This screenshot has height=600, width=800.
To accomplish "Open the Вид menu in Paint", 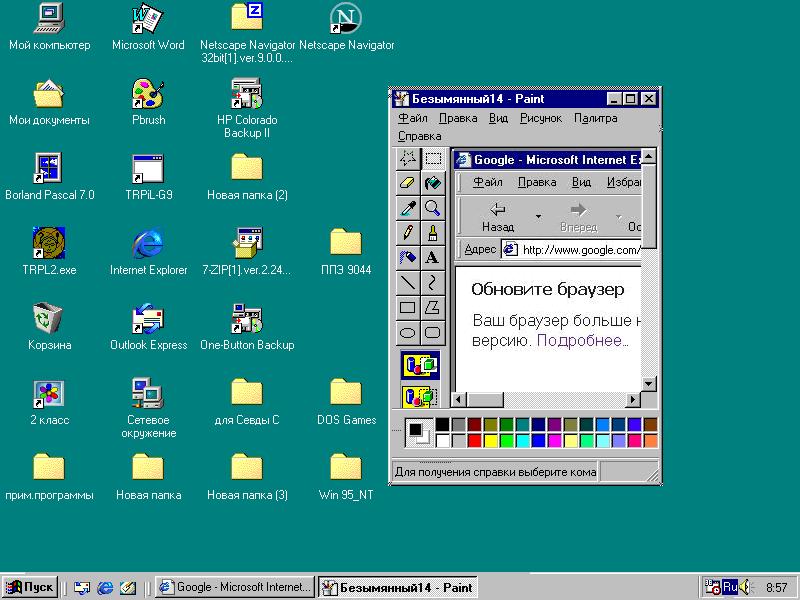I will point(498,118).
